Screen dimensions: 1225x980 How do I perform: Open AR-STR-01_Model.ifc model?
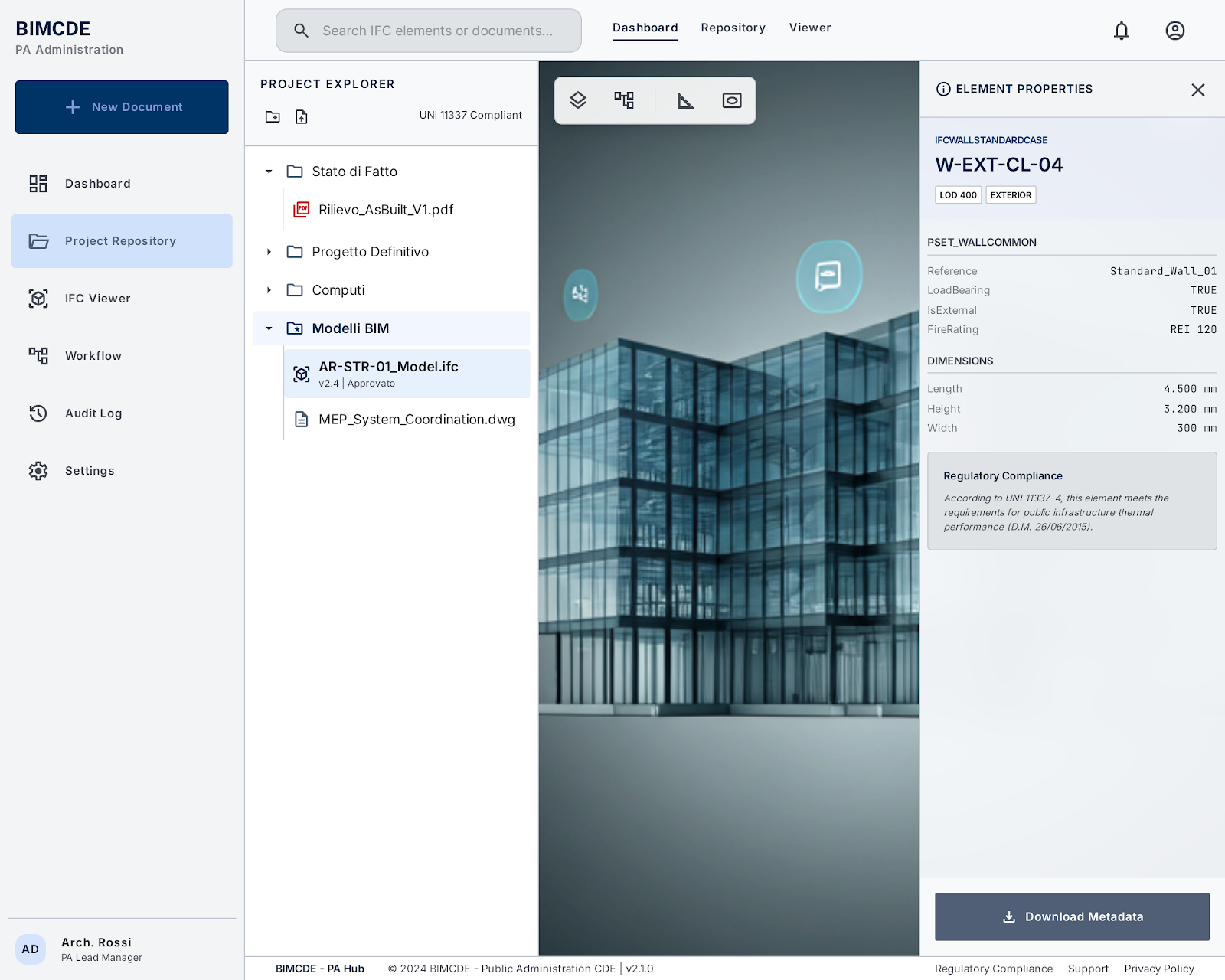pos(407,374)
